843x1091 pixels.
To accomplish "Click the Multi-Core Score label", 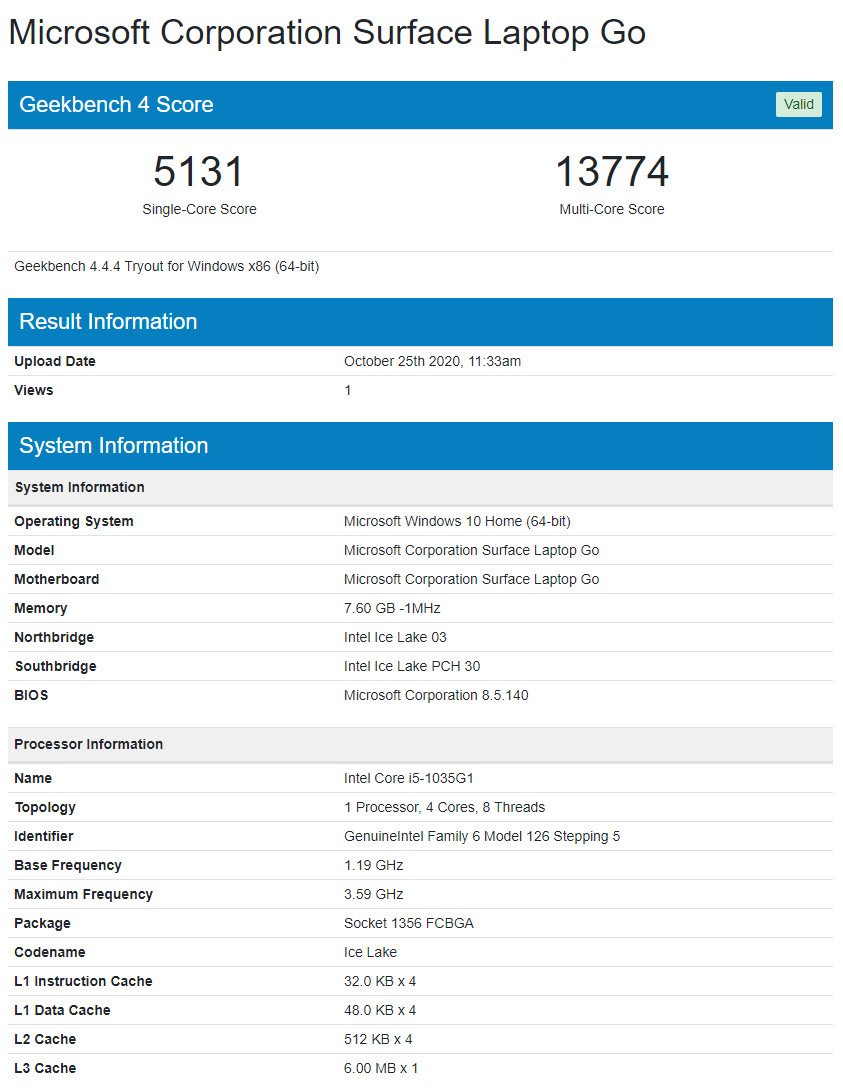I will (x=612, y=209).
